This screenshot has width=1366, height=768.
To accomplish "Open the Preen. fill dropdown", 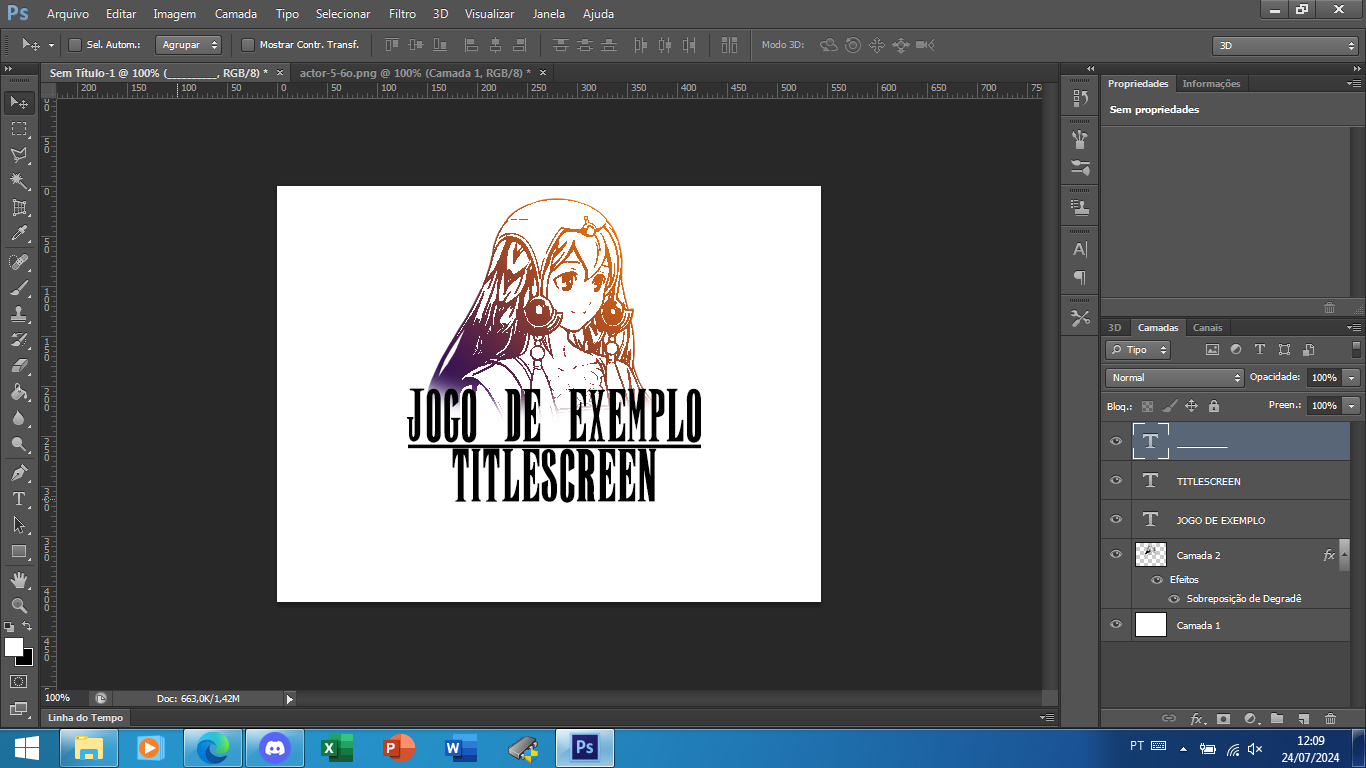I will [1352, 406].
